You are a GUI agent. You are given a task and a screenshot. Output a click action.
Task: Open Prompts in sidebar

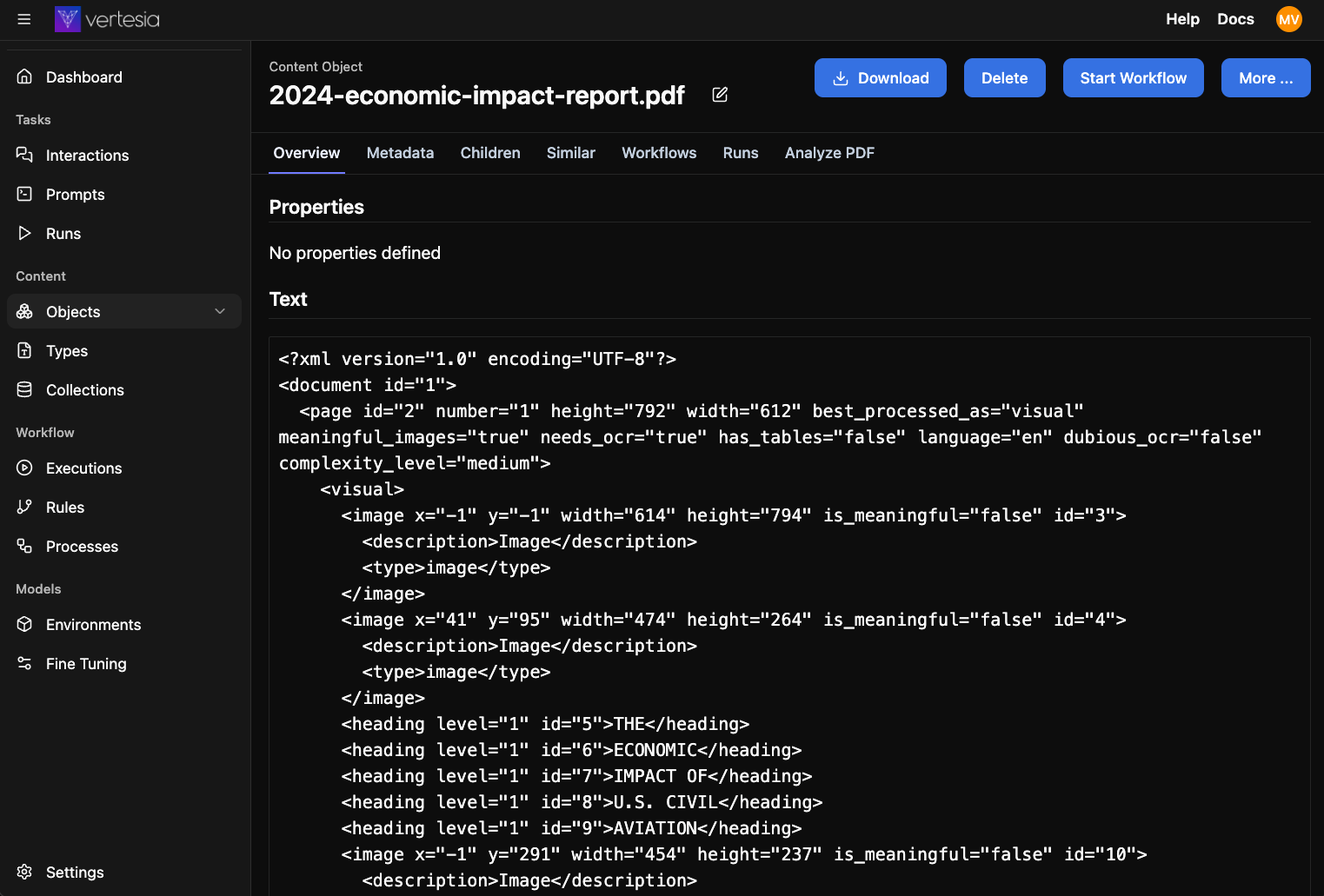124,194
